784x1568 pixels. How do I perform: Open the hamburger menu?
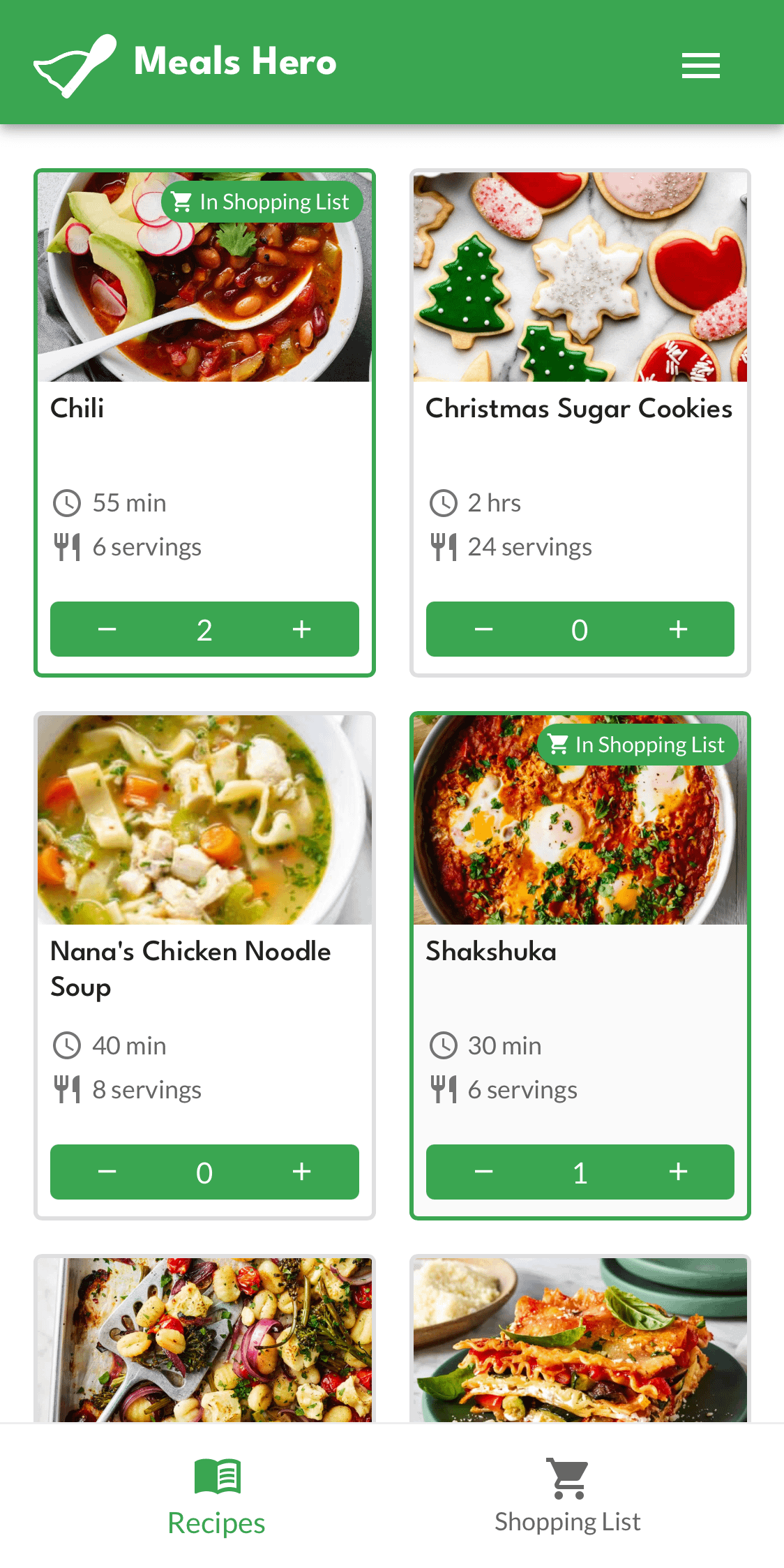(x=700, y=66)
